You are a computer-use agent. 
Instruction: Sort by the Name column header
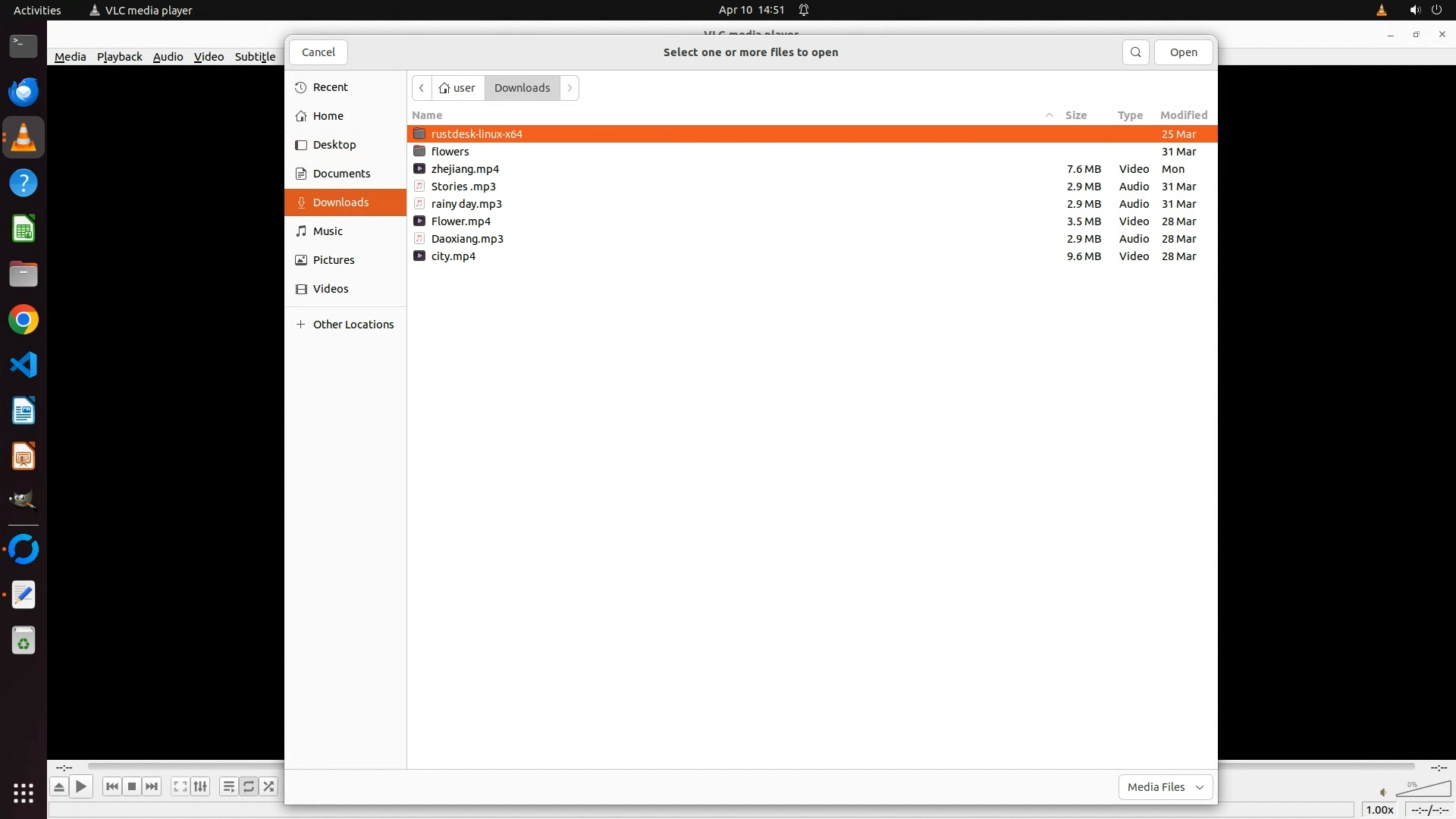[x=427, y=115]
